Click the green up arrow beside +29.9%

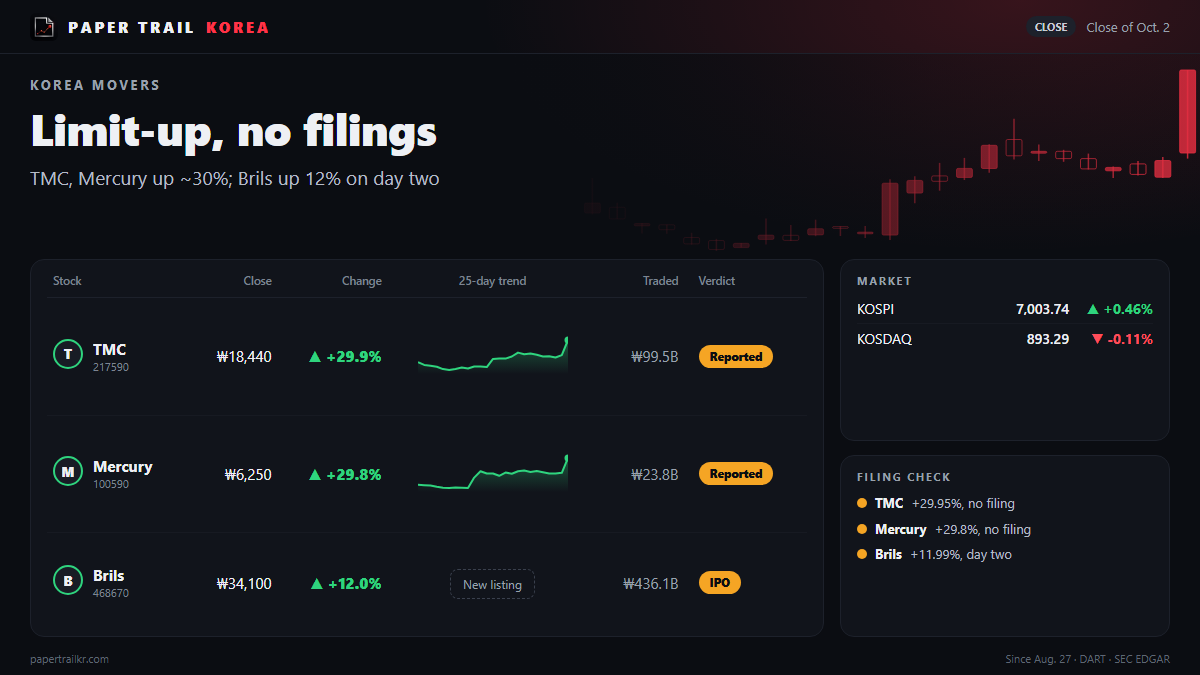pyautogui.click(x=315, y=357)
